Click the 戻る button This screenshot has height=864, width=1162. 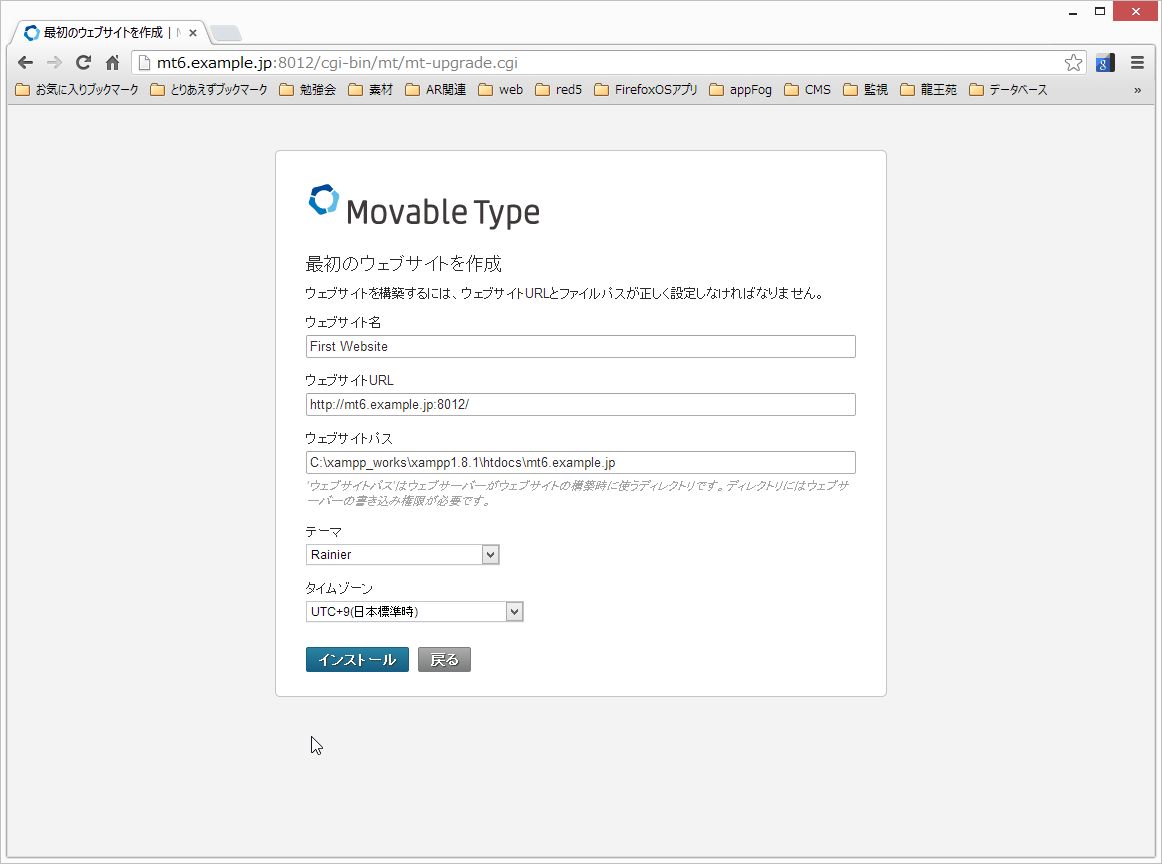point(444,659)
